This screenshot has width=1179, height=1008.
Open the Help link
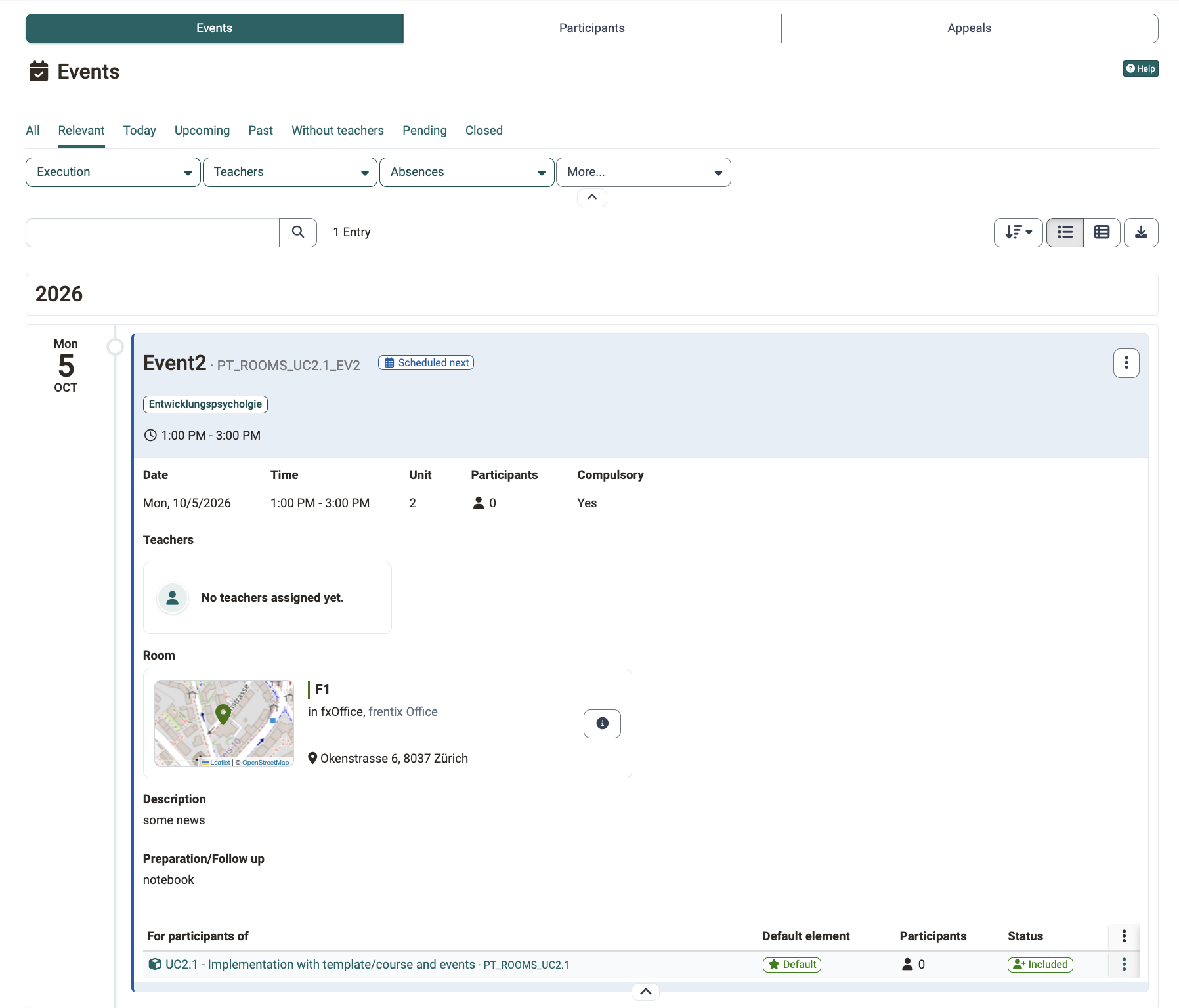point(1140,68)
